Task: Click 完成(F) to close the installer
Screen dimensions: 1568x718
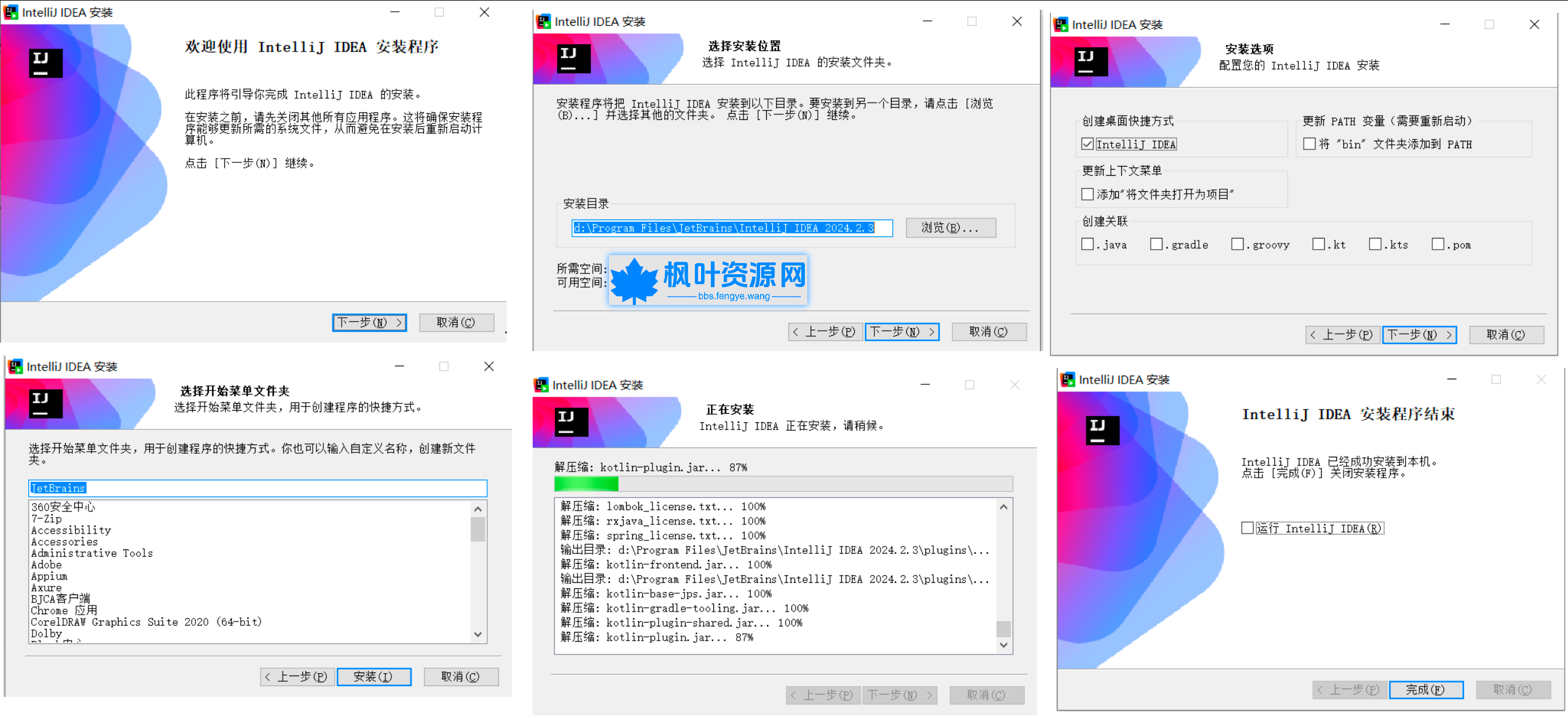Action: pos(1425,690)
